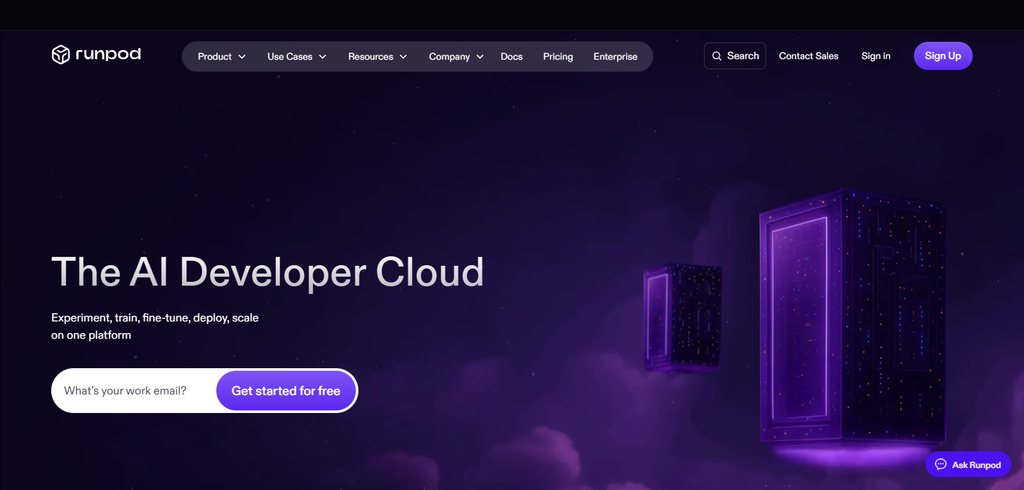
Task: Click 'Experiment, train, fine-tune, deploy, scale' text
Action: [x=155, y=318]
